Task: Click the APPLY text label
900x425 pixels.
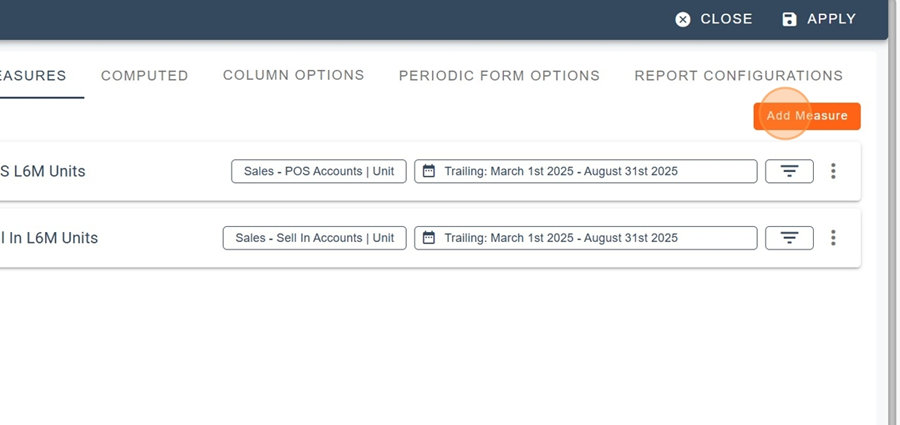Action: [831, 19]
